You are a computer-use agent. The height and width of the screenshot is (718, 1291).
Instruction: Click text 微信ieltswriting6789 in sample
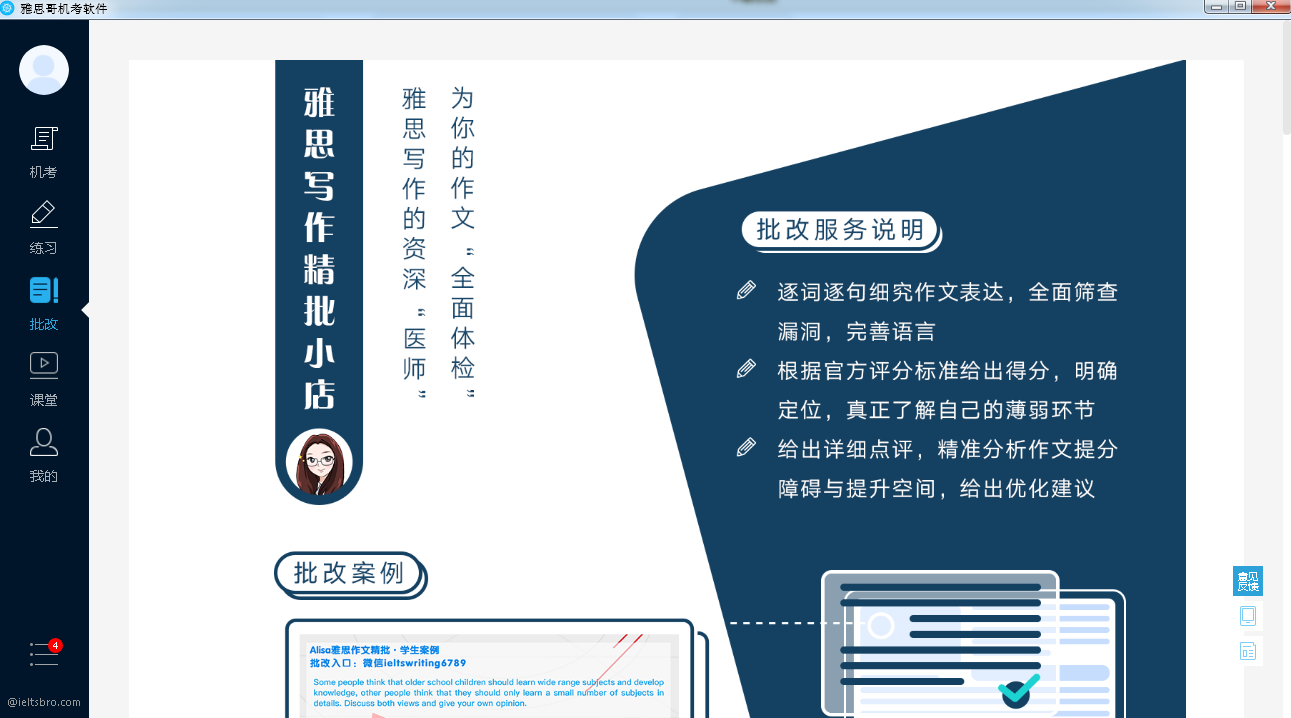[415, 663]
